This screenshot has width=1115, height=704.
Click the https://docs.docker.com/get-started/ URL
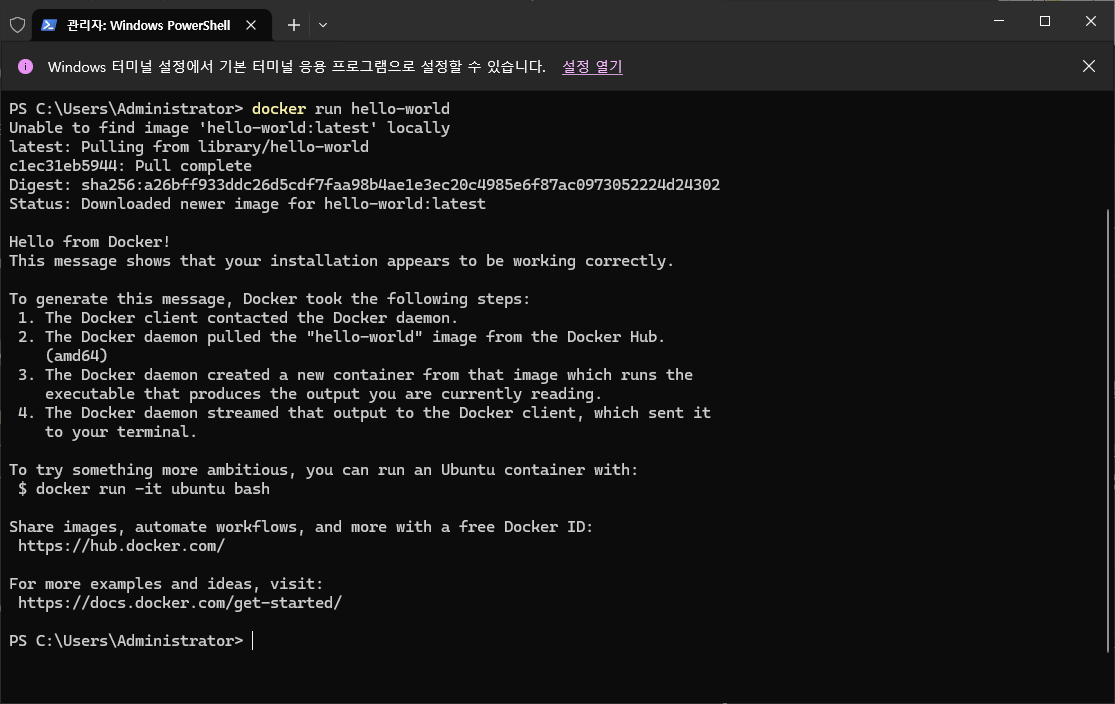(x=180, y=602)
